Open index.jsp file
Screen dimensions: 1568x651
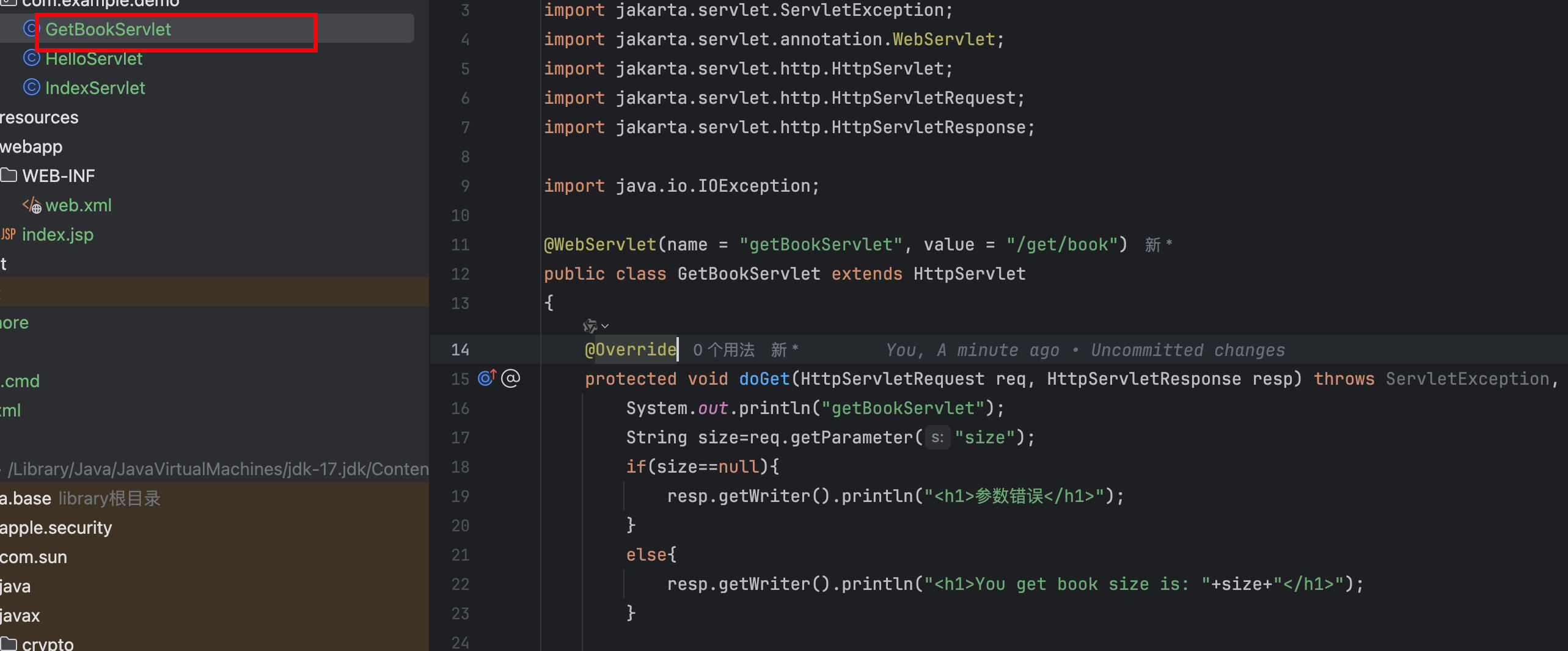coord(57,235)
